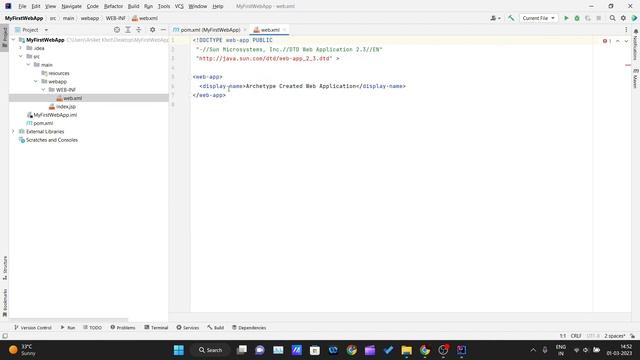
Task: Open the Version Control tool window
Action: click(x=33, y=327)
